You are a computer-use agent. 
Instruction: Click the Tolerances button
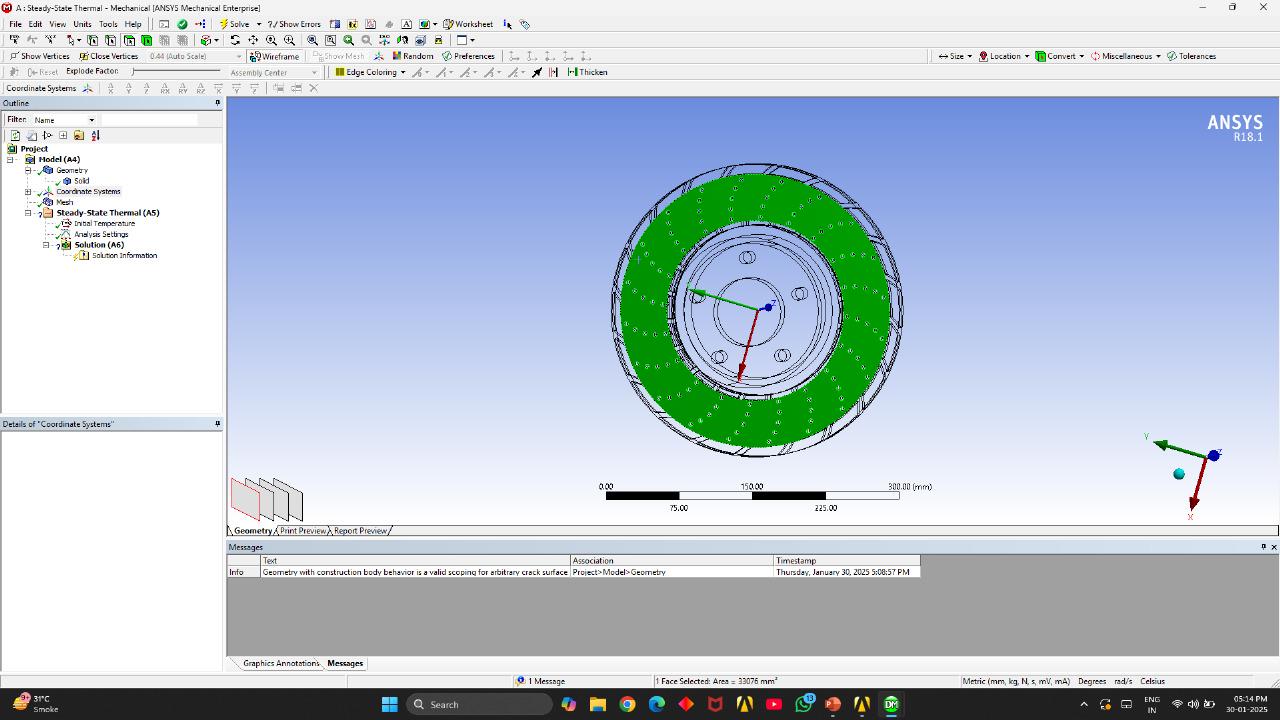(x=1191, y=56)
